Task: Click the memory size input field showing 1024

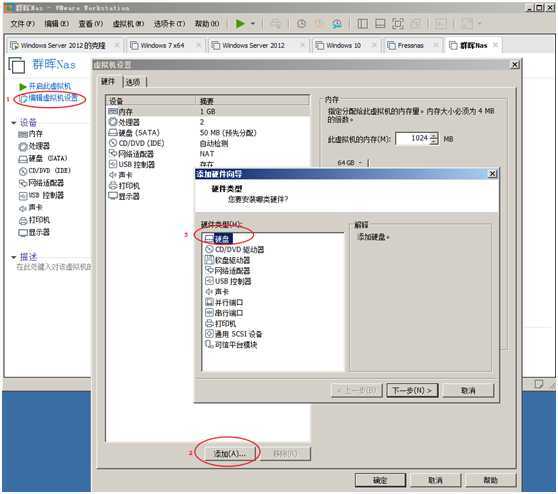Action: [x=412, y=139]
